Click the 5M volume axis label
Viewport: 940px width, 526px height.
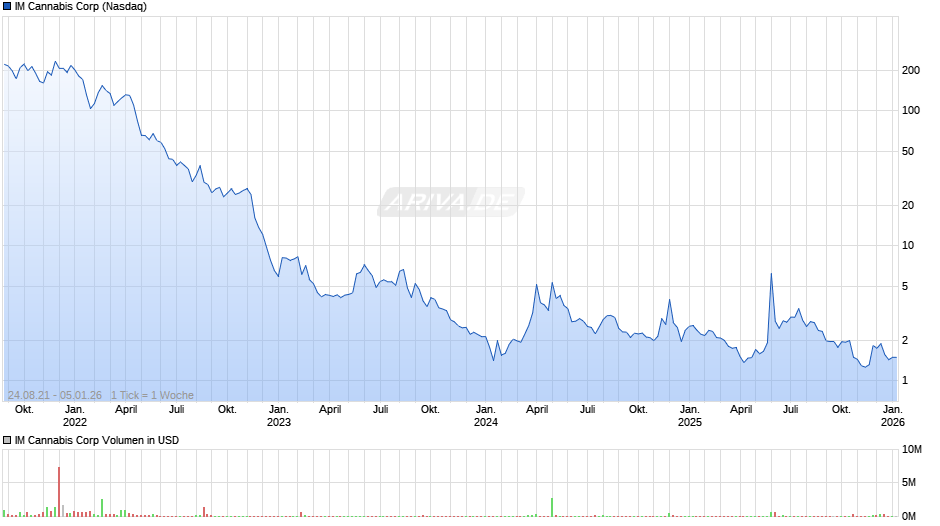click(909, 482)
